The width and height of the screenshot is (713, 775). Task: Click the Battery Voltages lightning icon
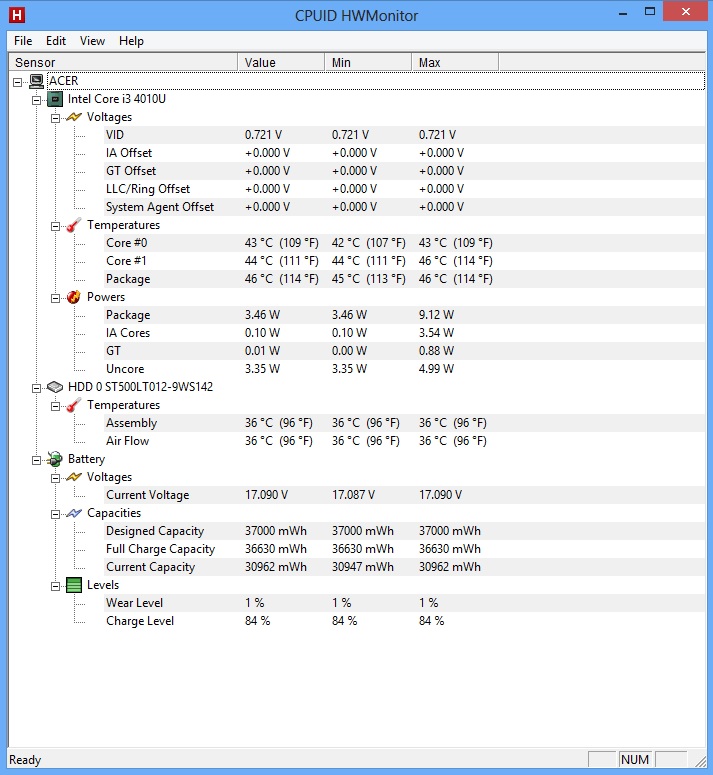click(x=74, y=477)
